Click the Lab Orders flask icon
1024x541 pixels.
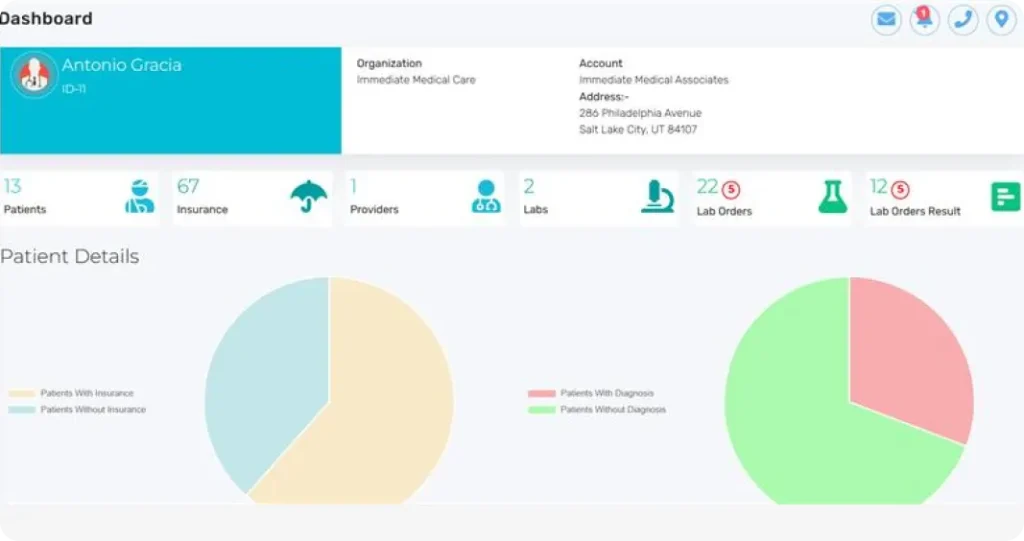click(x=832, y=196)
